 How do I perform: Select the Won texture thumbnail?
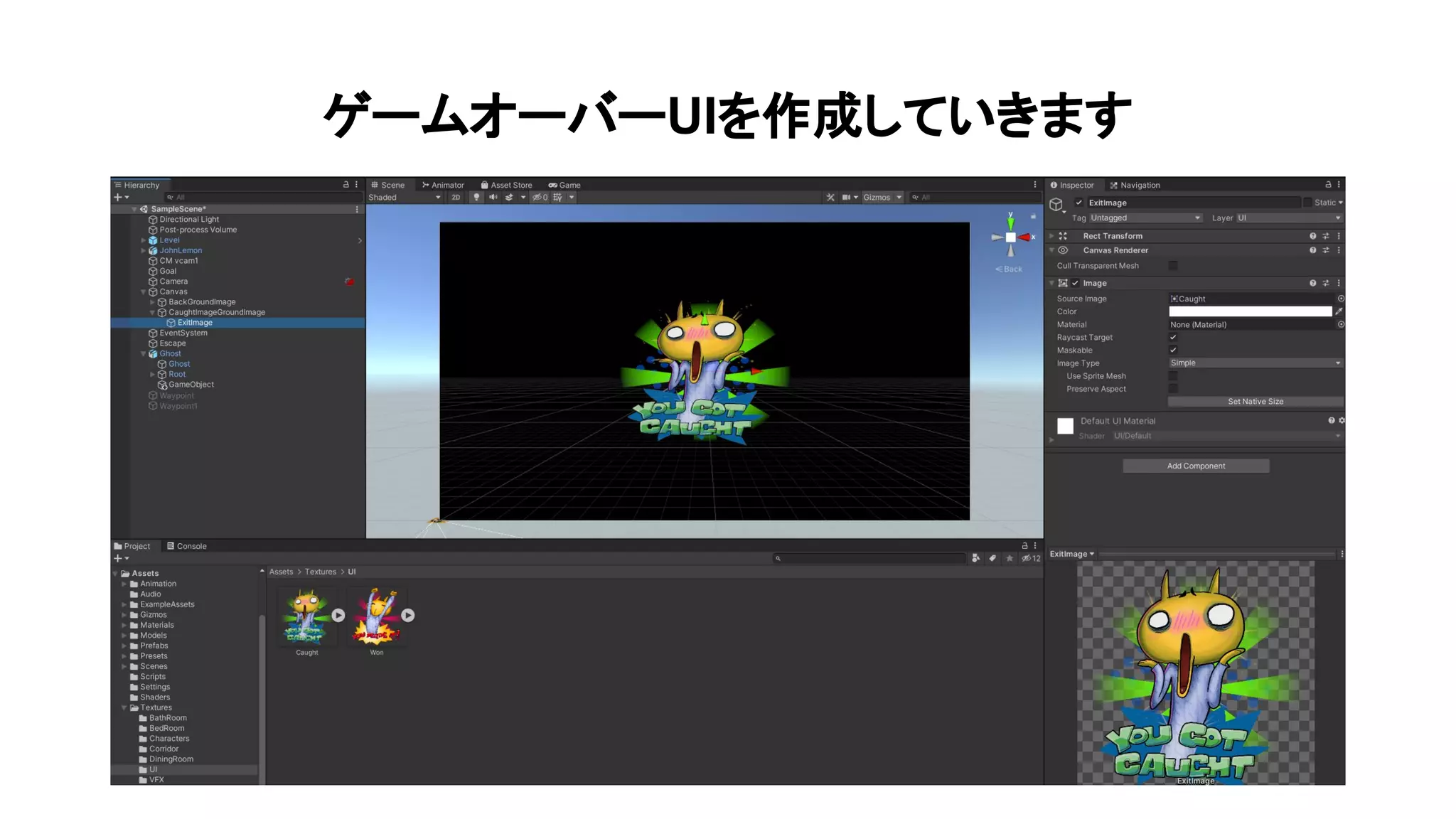[377, 616]
